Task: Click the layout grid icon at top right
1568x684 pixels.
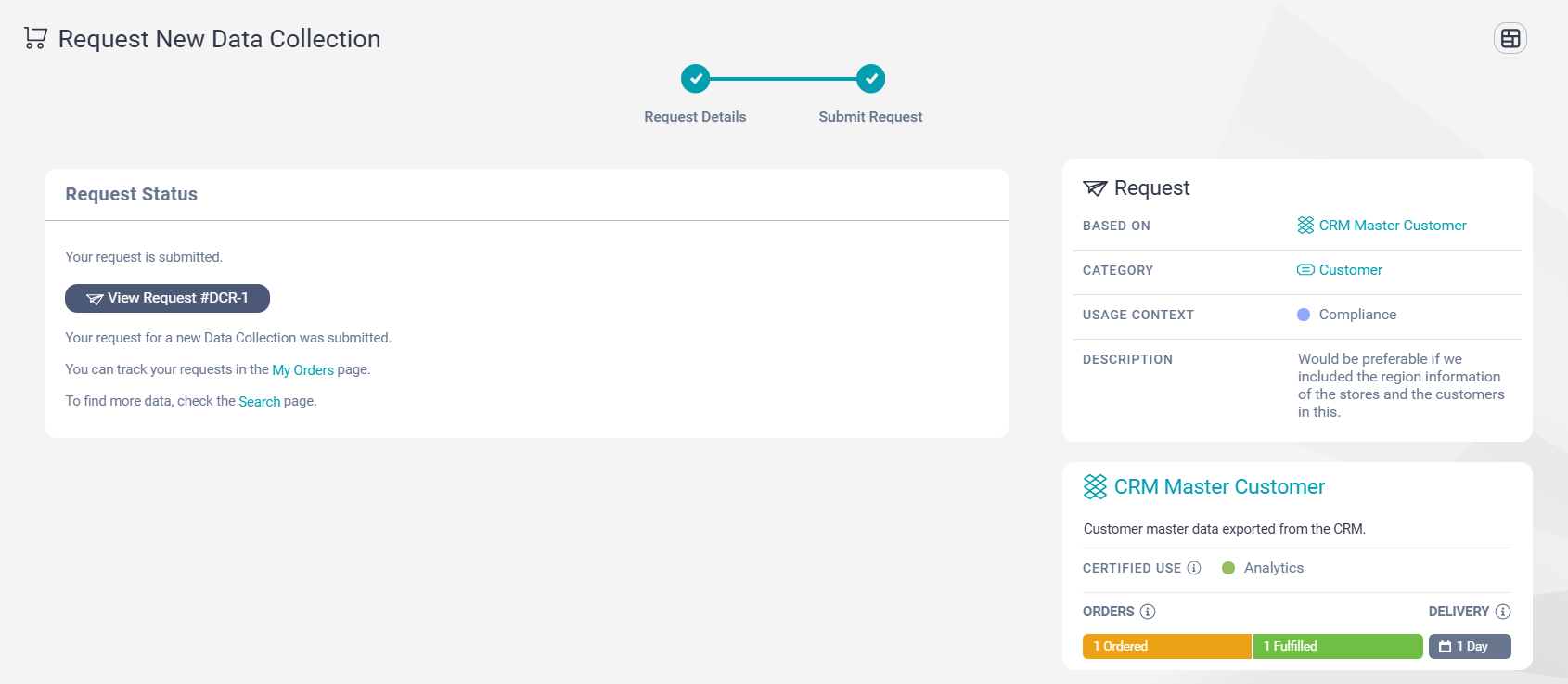Action: 1510,38
